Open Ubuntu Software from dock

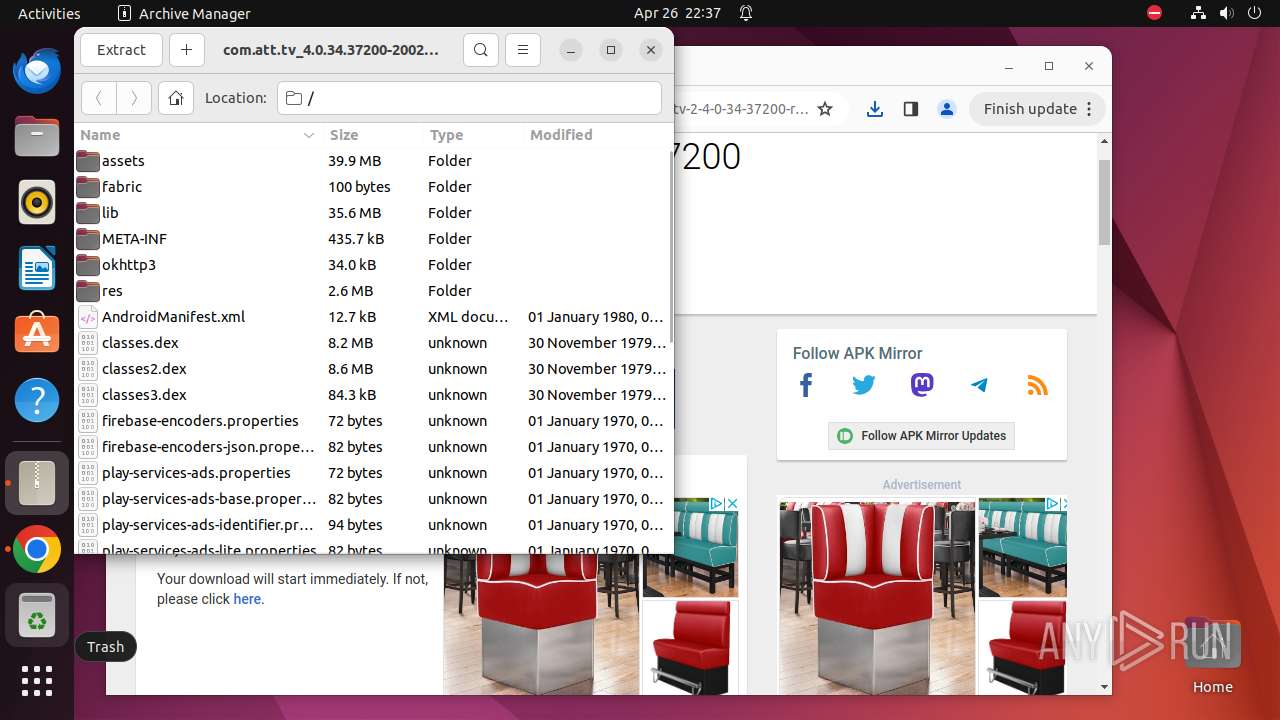pyautogui.click(x=37, y=334)
